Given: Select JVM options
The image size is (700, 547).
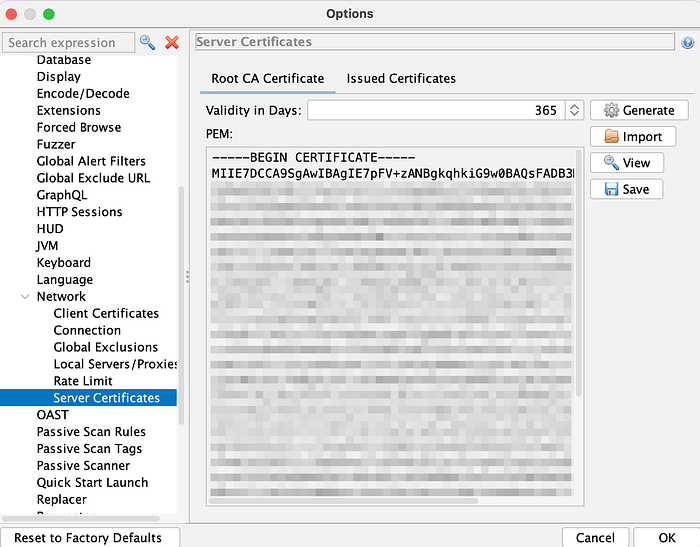Looking at the screenshot, I should [47, 246].
